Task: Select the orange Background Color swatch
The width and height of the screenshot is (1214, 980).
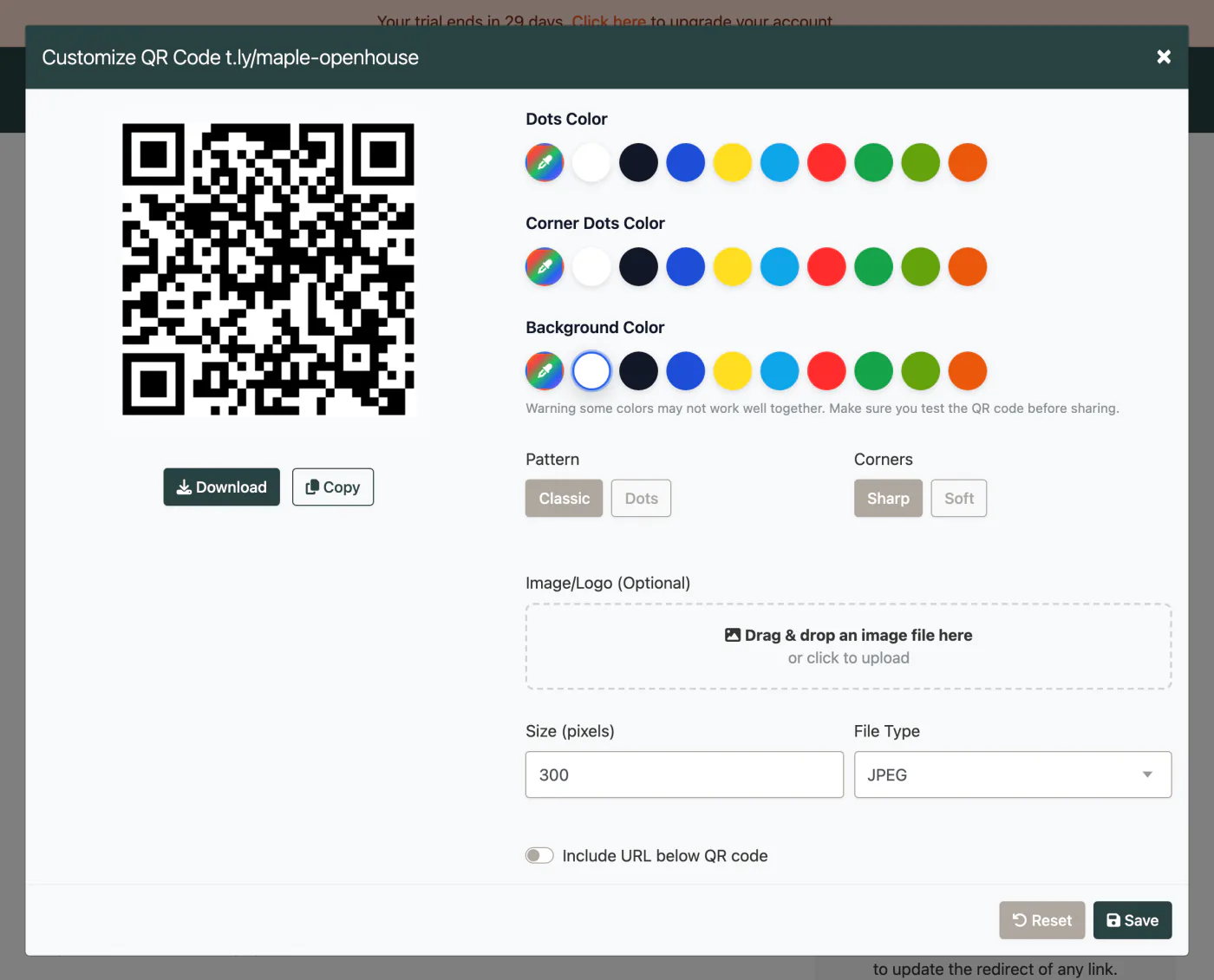Action: (968, 370)
